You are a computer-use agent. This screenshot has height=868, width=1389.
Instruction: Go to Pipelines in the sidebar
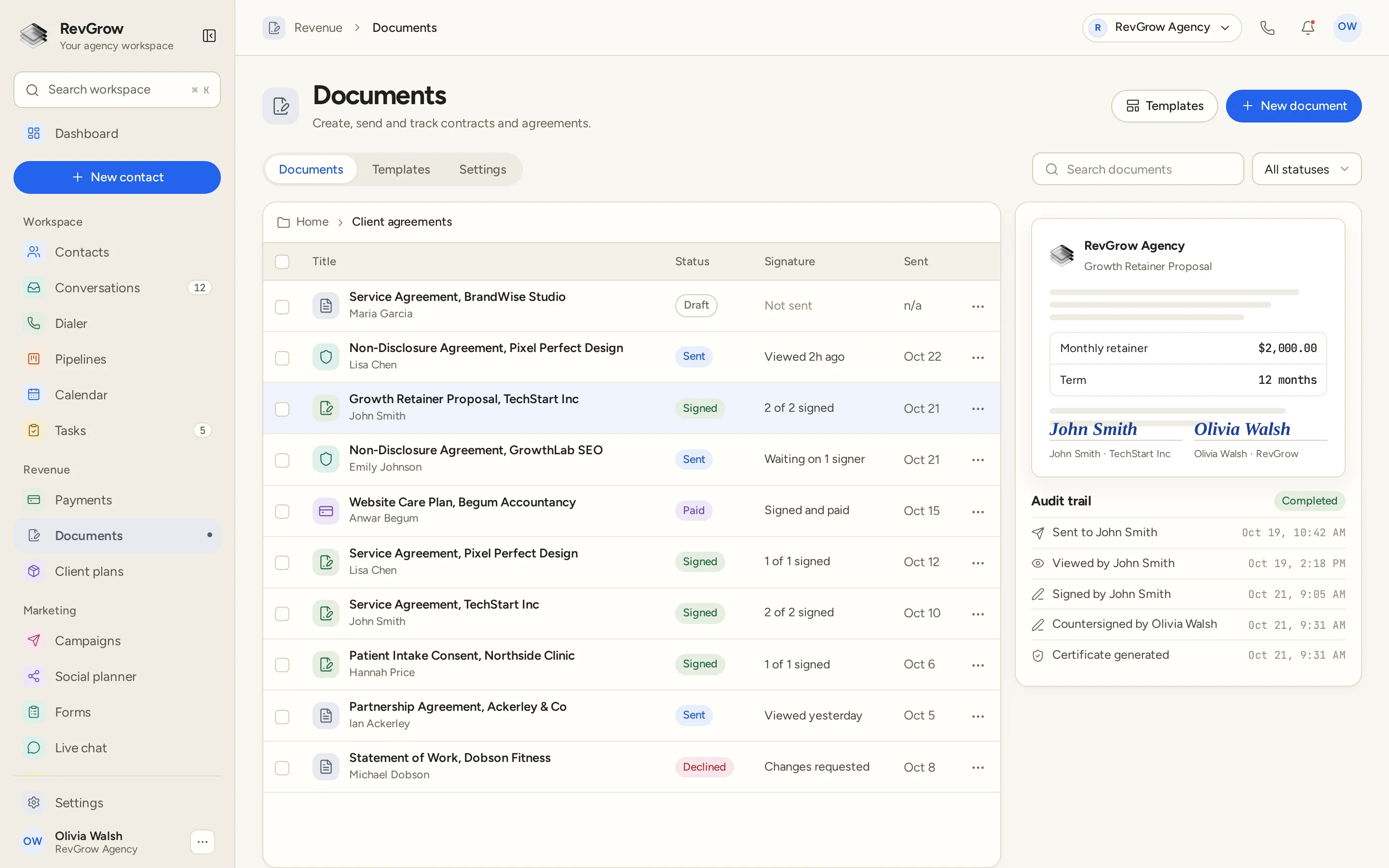click(x=117, y=359)
